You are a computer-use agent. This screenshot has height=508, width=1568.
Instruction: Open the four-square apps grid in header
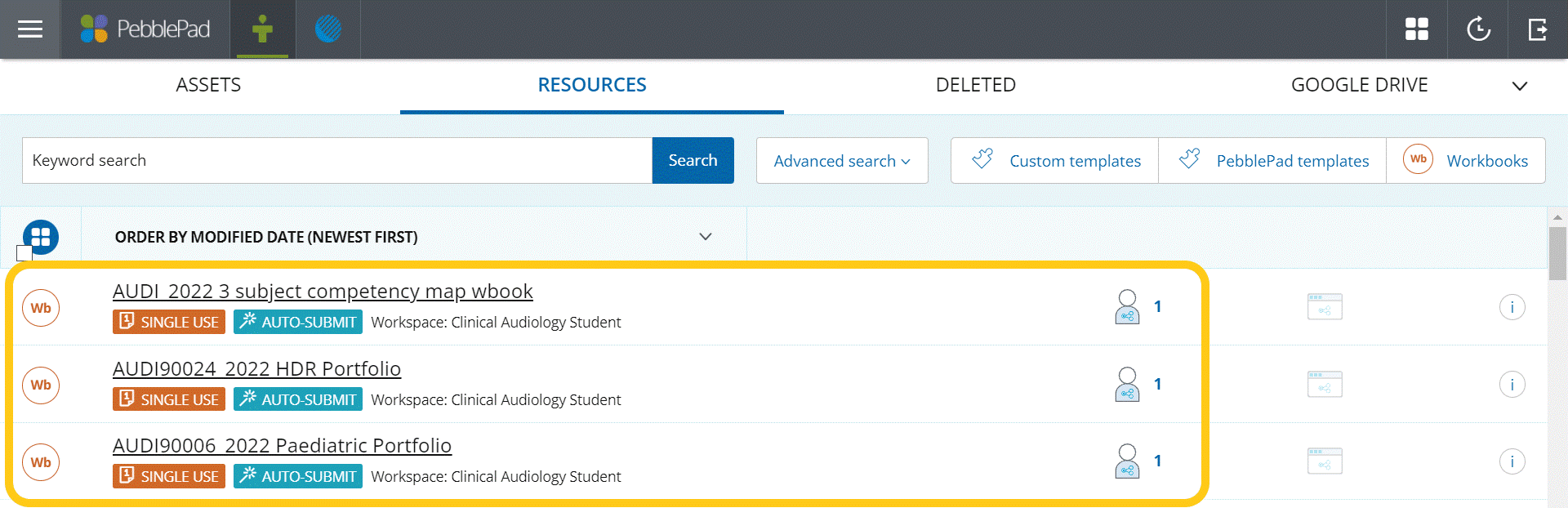[x=1417, y=29]
